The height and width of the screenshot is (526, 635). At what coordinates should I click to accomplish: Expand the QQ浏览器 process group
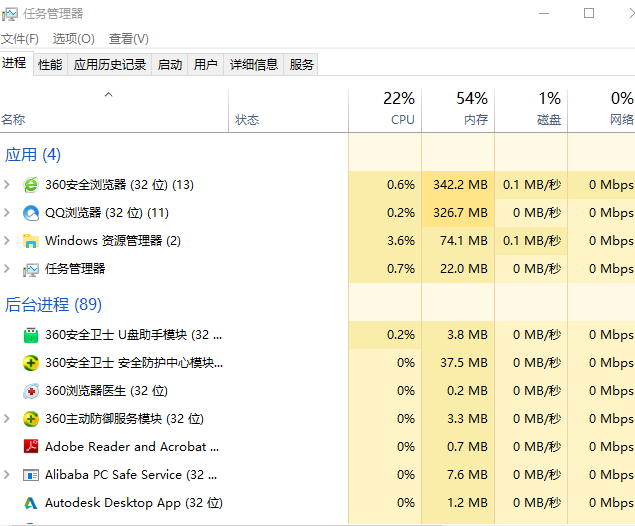pos(8,213)
